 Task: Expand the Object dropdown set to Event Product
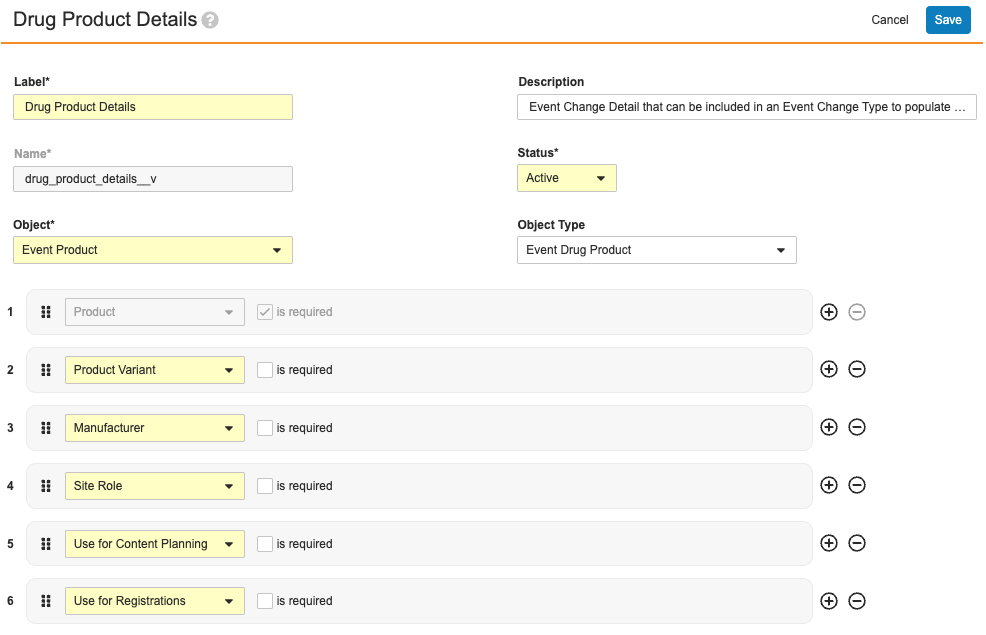(x=153, y=250)
